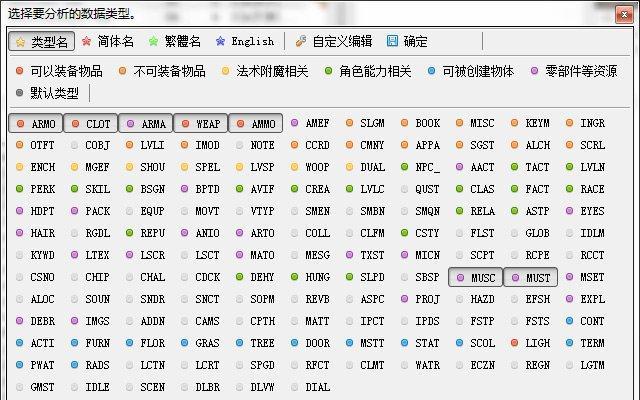Select the EXPL data type
The height and width of the screenshot is (400, 640).
586,300
